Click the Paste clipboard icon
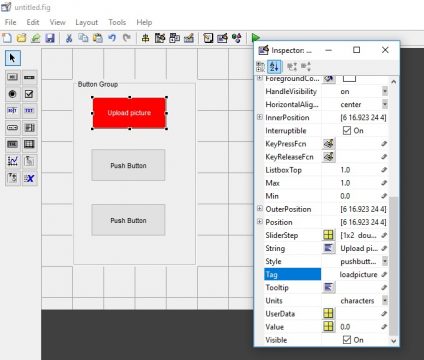 pos(98,38)
